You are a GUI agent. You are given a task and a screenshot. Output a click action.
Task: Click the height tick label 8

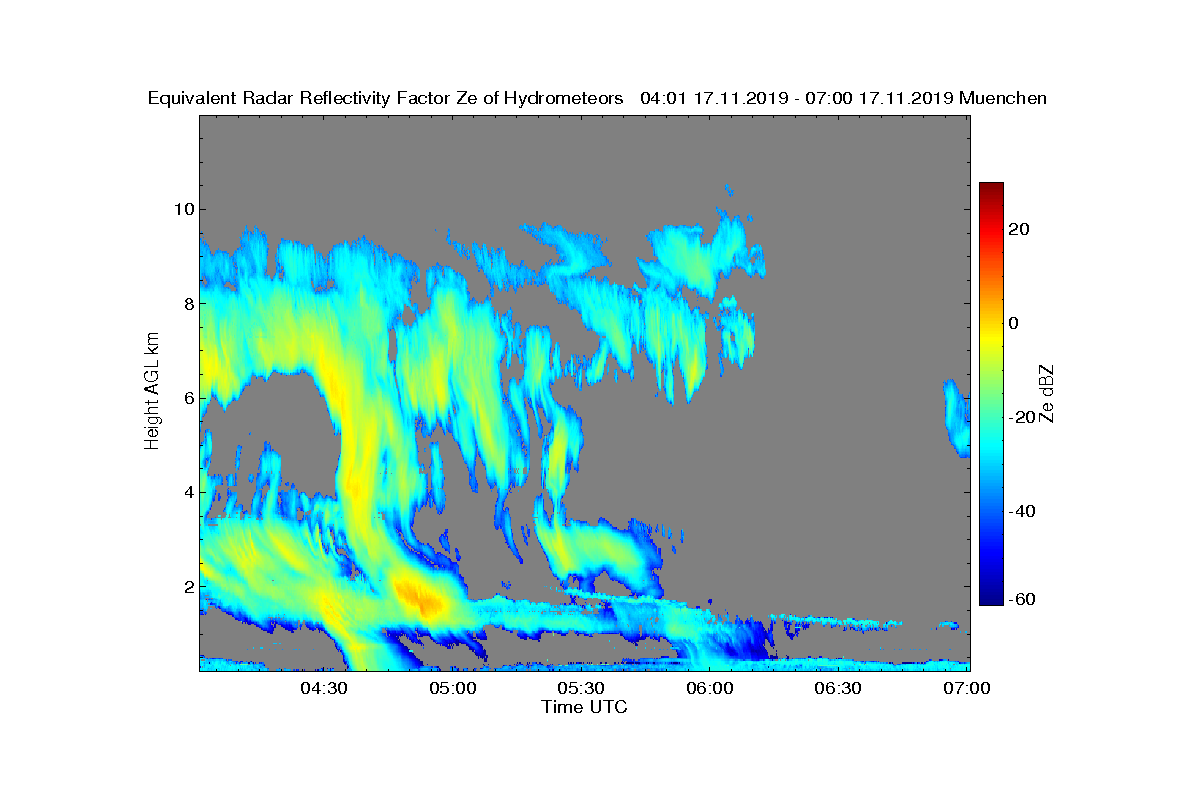[187, 303]
